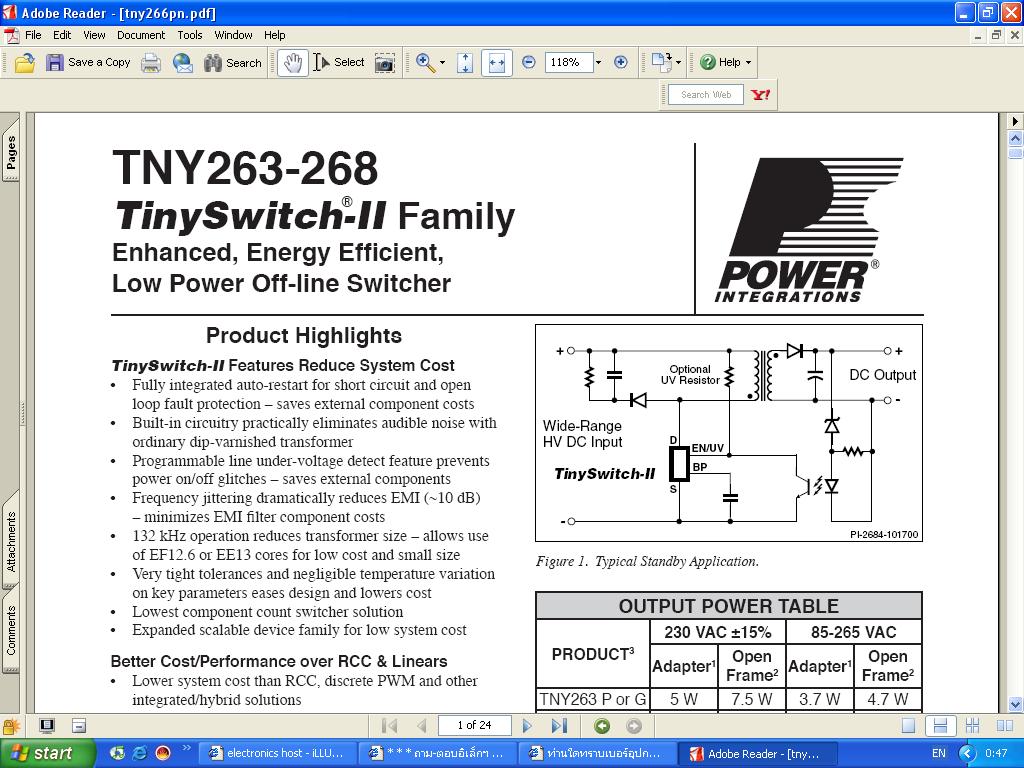This screenshot has height=768, width=1024.
Task: Open the Search binoculars tool
Action: tap(232, 63)
